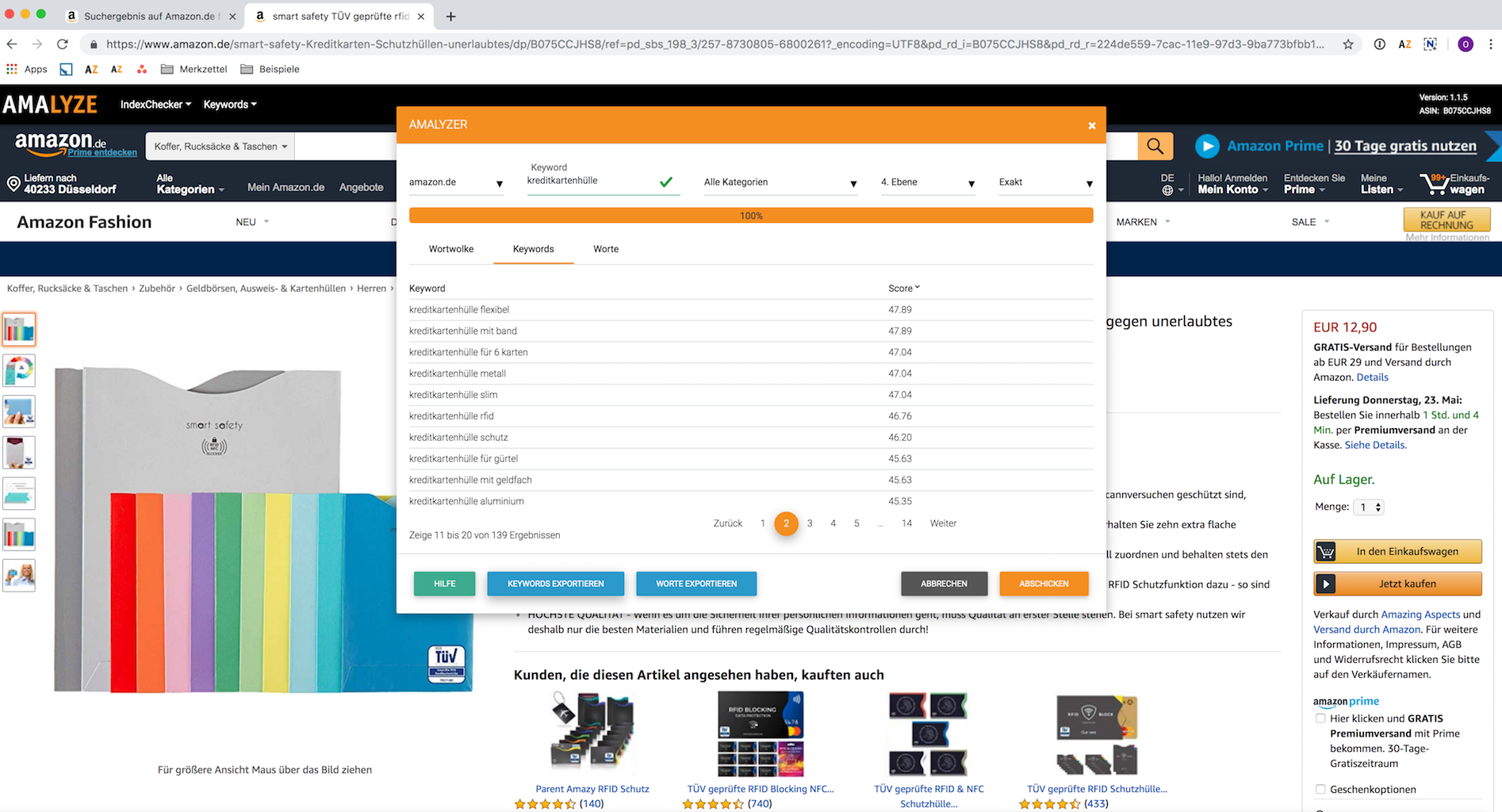Switch to the Worte tab

pos(606,249)
